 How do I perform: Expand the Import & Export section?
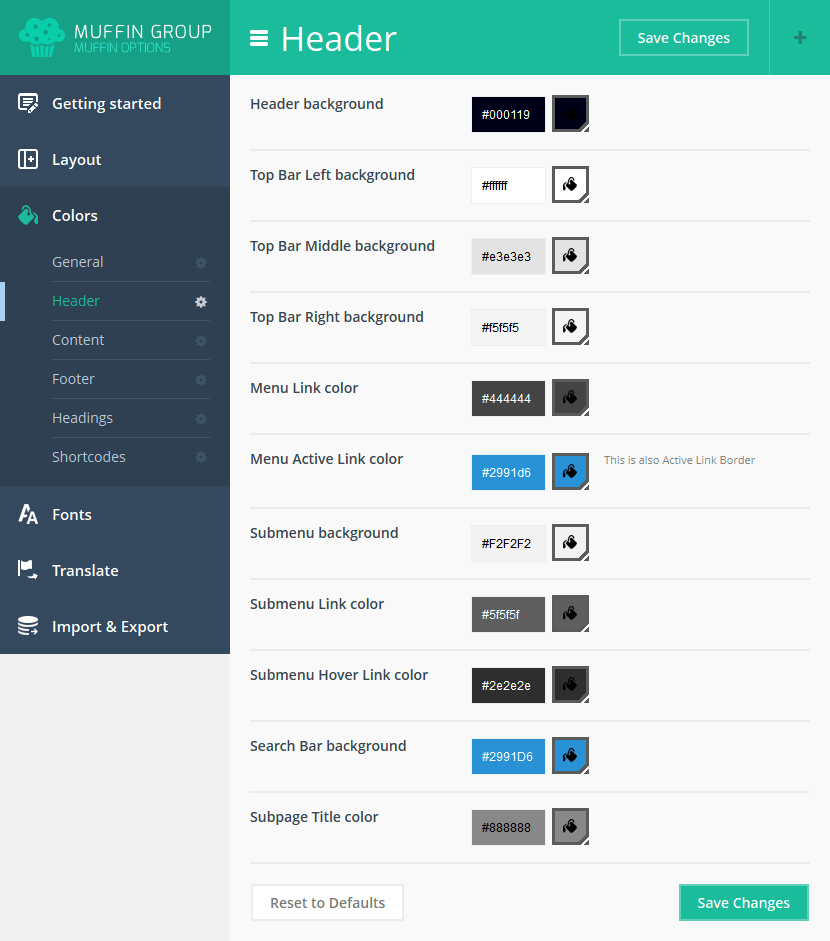pyautogui.click(x=110, y=627)
